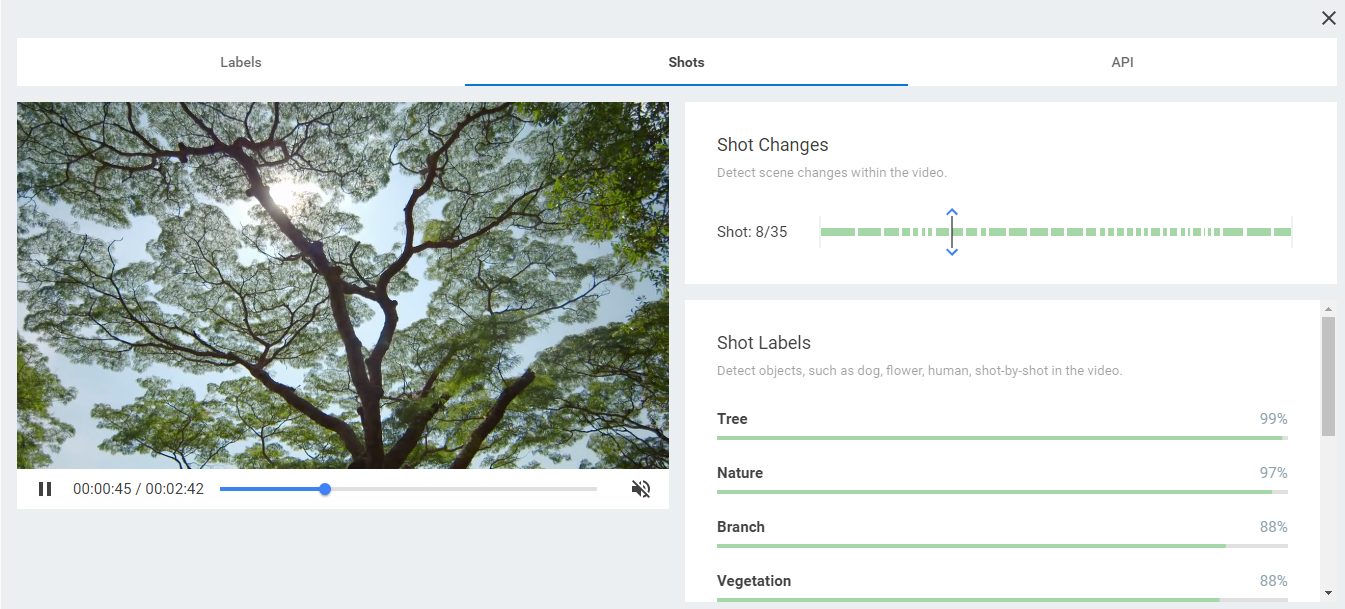
Task: Click the up chevron above the shot marker
Action: pyautogui.click(x=952, y=212)
